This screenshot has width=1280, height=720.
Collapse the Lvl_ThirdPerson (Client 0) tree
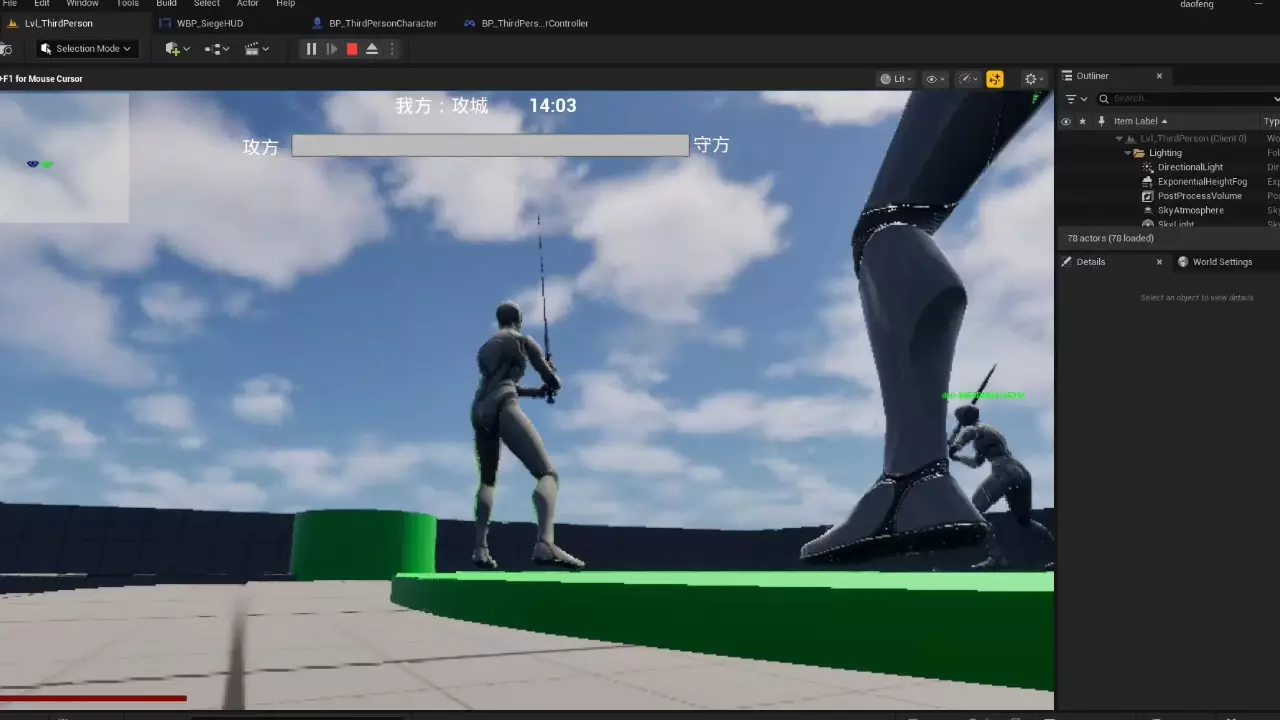coord(1120,138)
